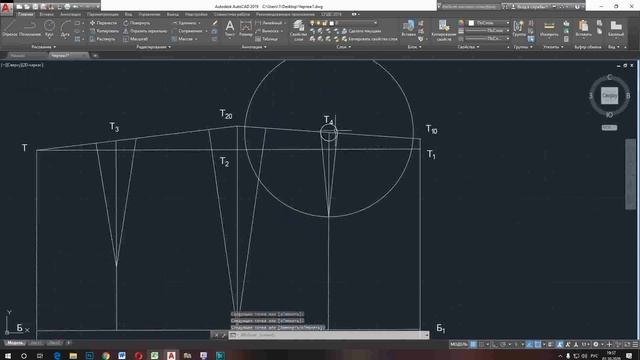
Task: Open the linetype ПоСл... dropdown
Action: [x=488, y=39]
